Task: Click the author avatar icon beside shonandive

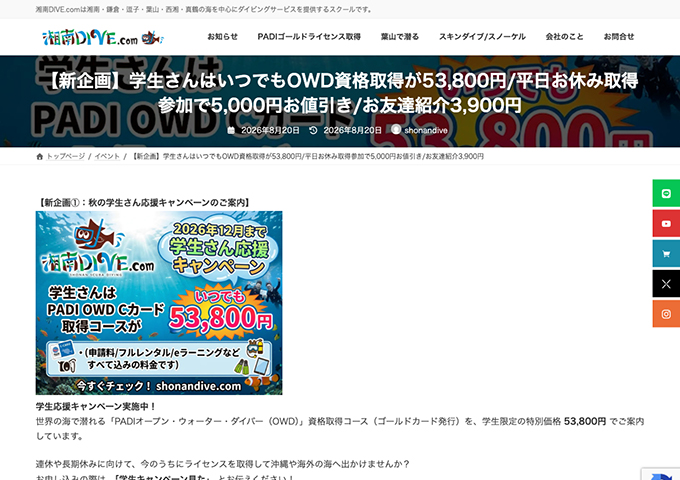Action: 396,129
